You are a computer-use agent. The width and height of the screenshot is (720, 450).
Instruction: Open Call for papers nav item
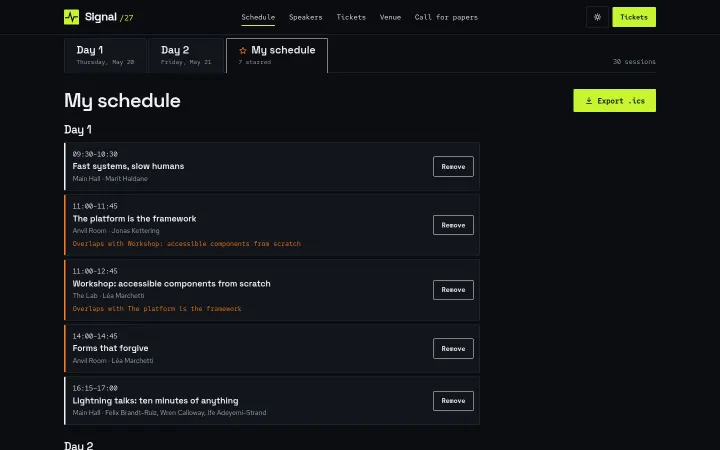(446, 17)
